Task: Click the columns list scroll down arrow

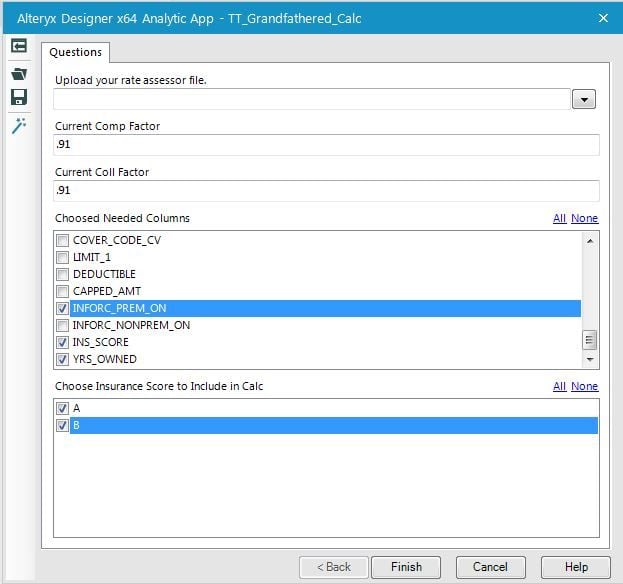Action: [x=590, y=360]
